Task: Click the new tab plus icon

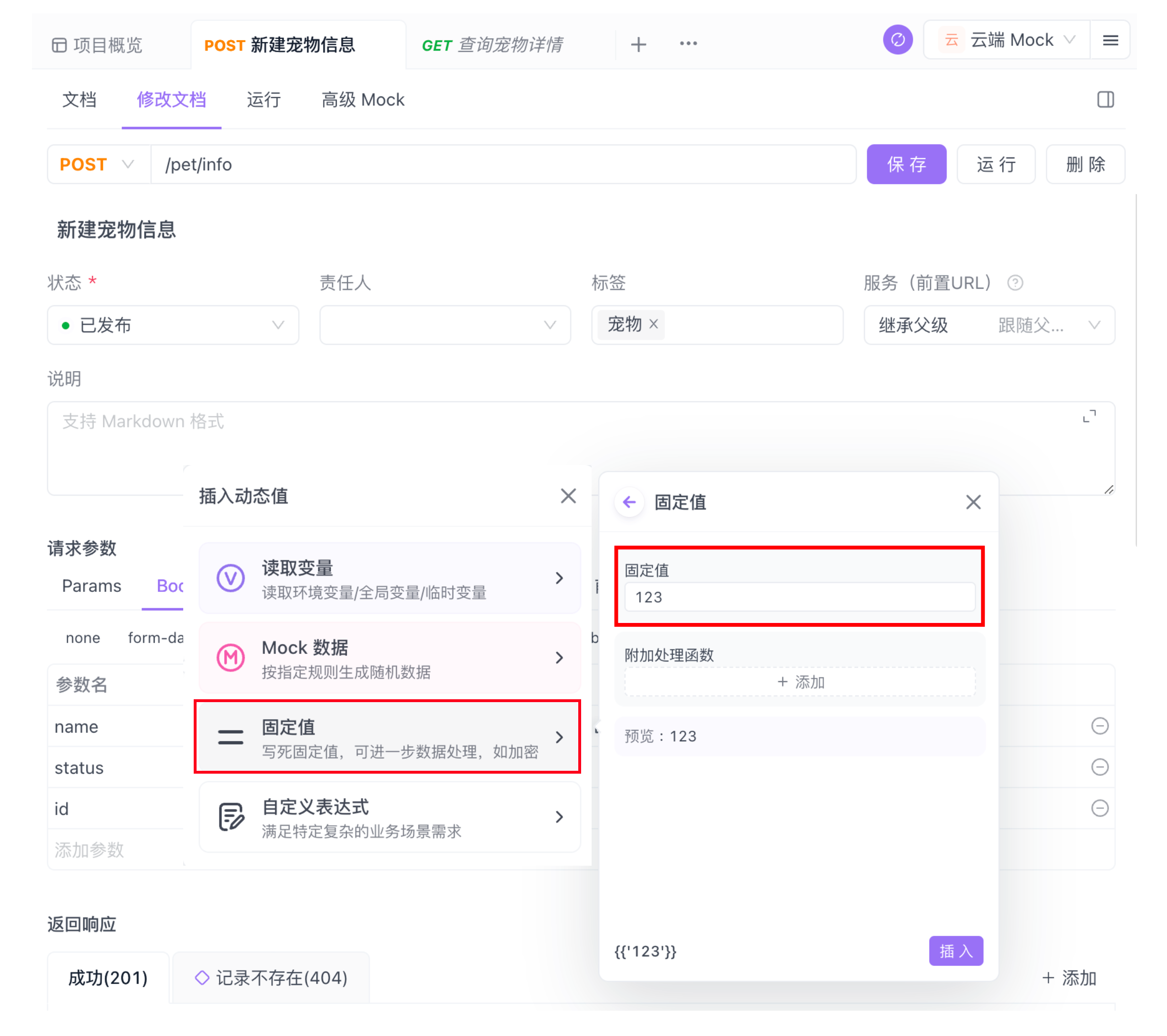Action: (x=638, y=44)
